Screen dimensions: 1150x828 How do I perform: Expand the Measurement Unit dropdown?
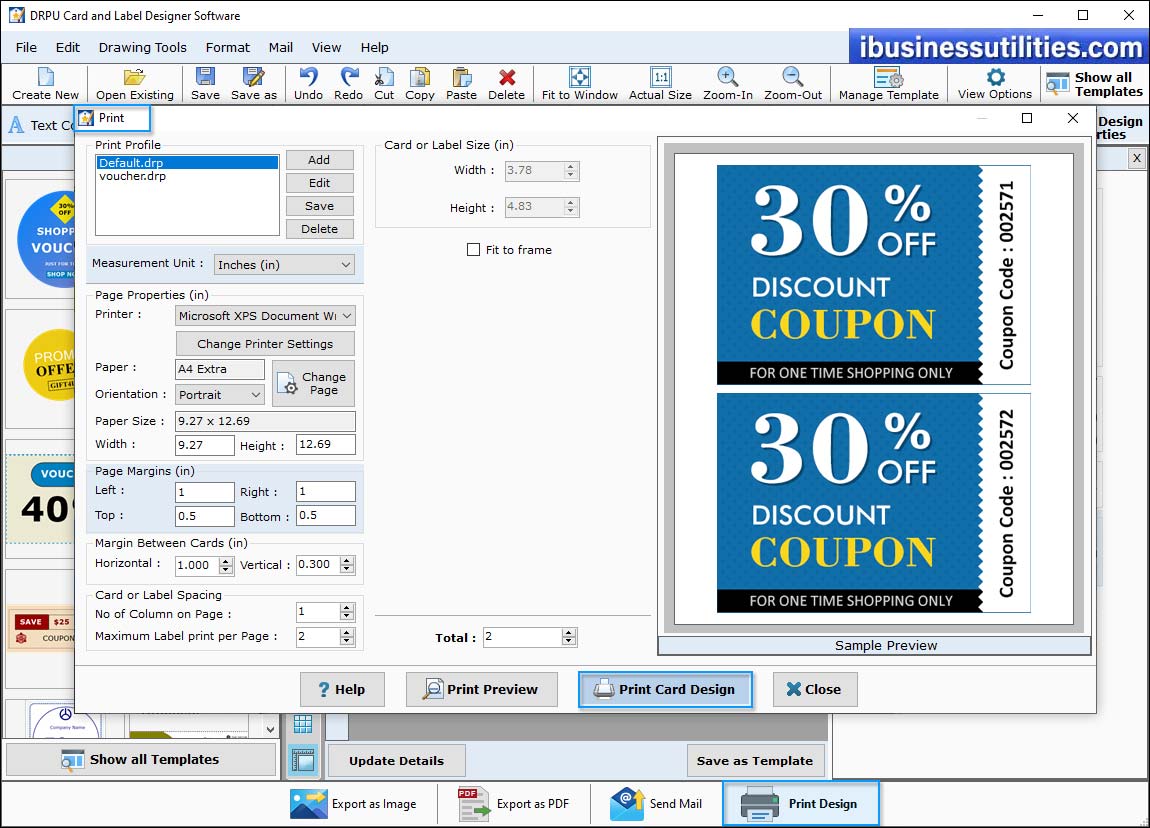(285, 265)
